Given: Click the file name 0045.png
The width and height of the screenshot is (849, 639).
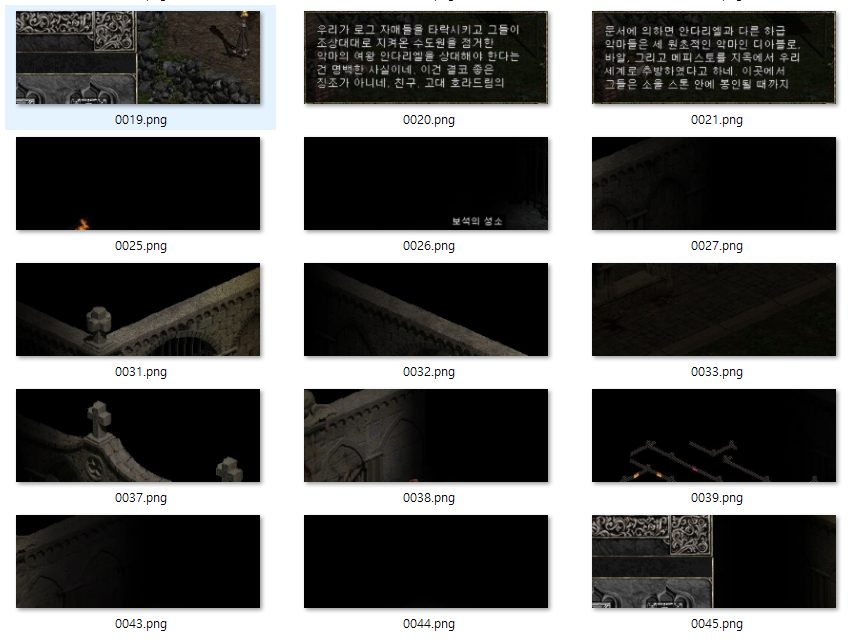Looking at the screenshot, I should pyautogui.click(x=717, y=624).
